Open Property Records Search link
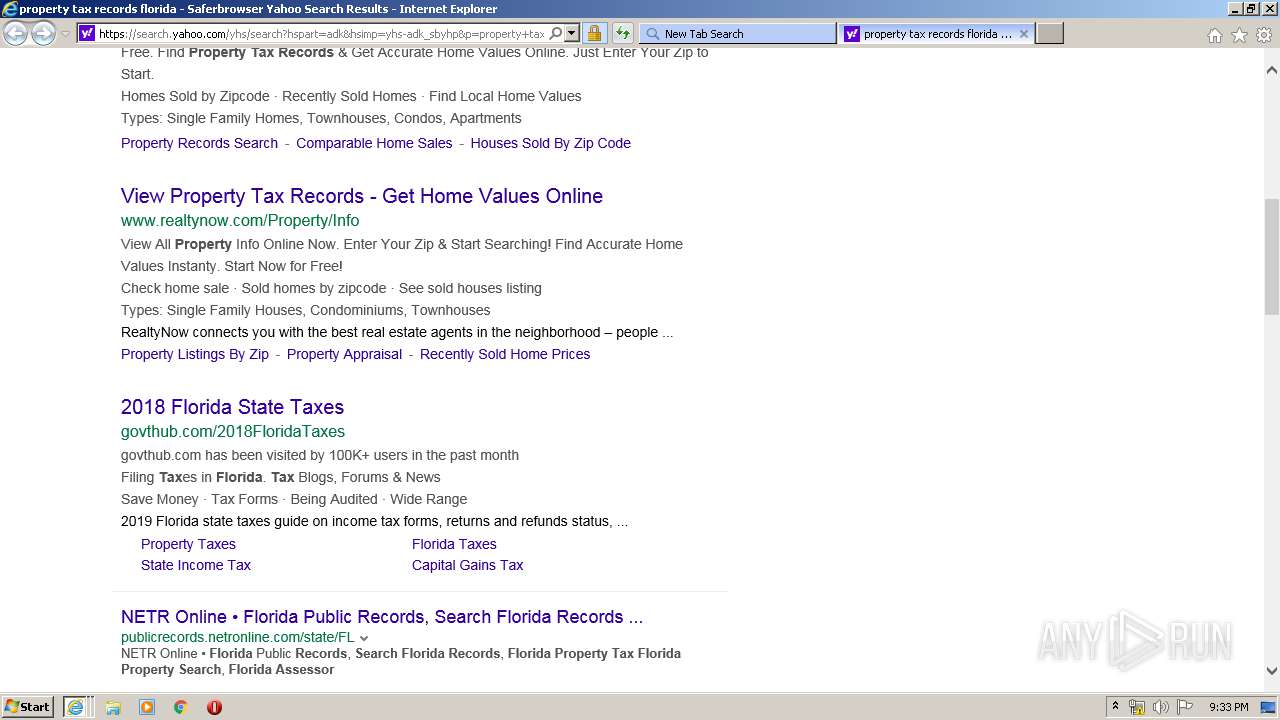 click(x=199, y=143)
